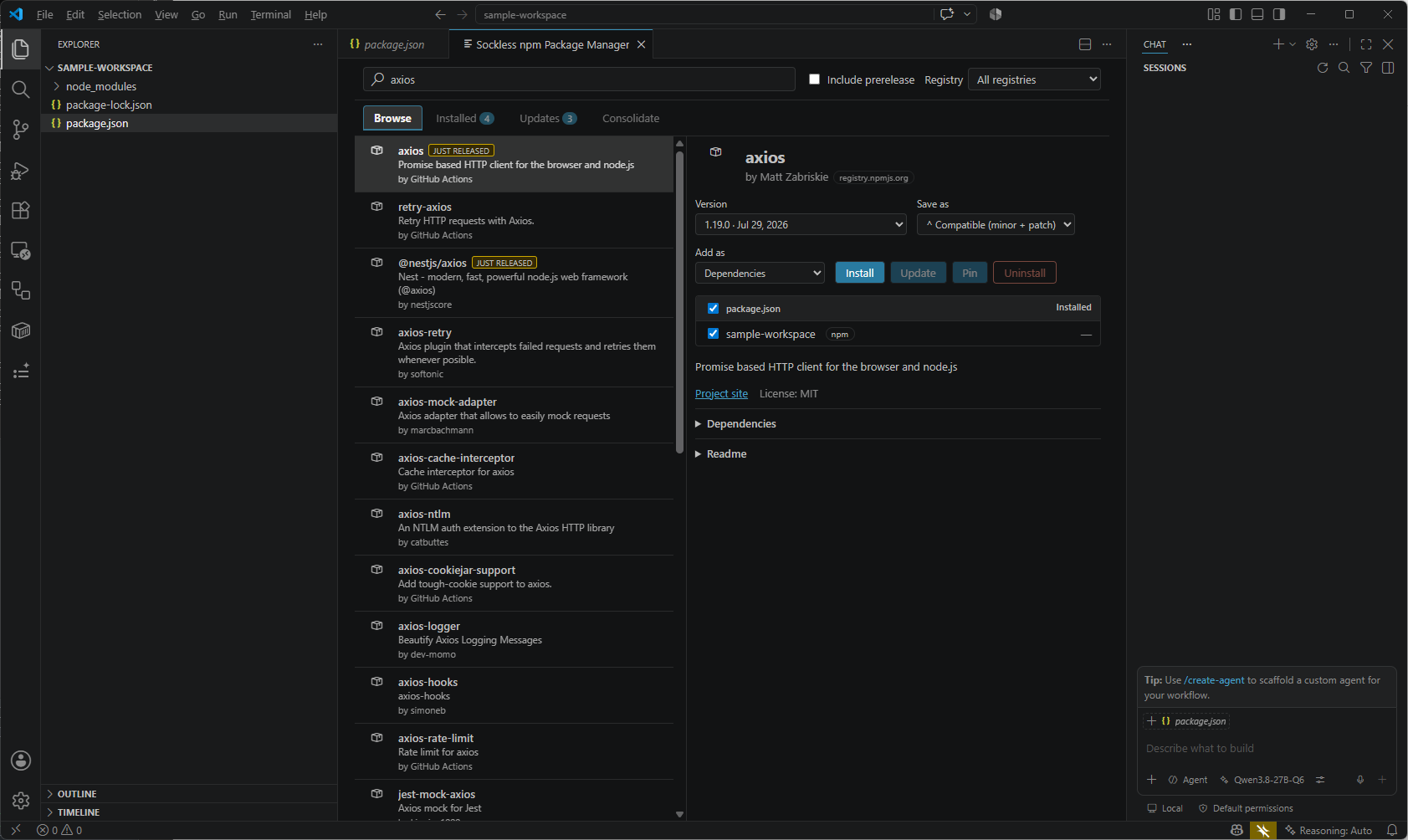Image resolution: width=1408 pixels, height=840 pixels.
Task: Open Remote Explorer in activity bar
Action: [x=21, y=251]
